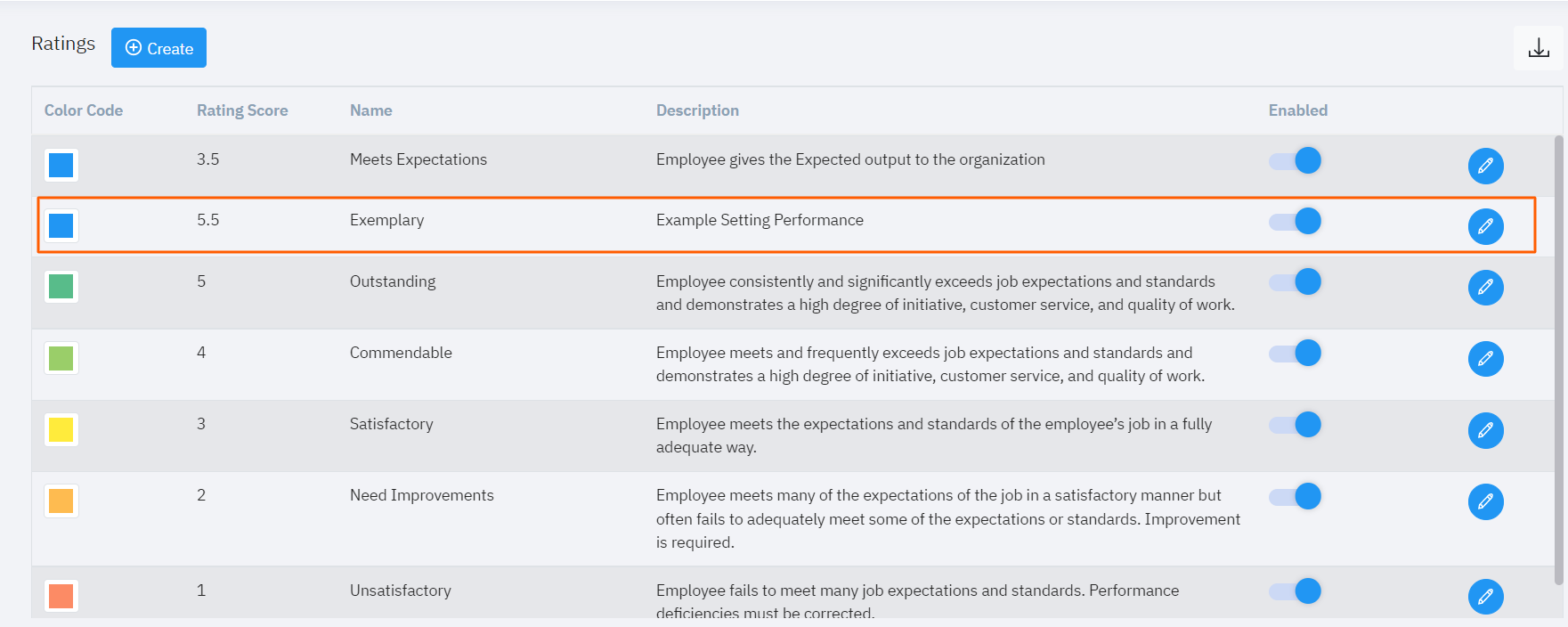
Task: Click the download icon at top right
Action: coord(1538,48)
